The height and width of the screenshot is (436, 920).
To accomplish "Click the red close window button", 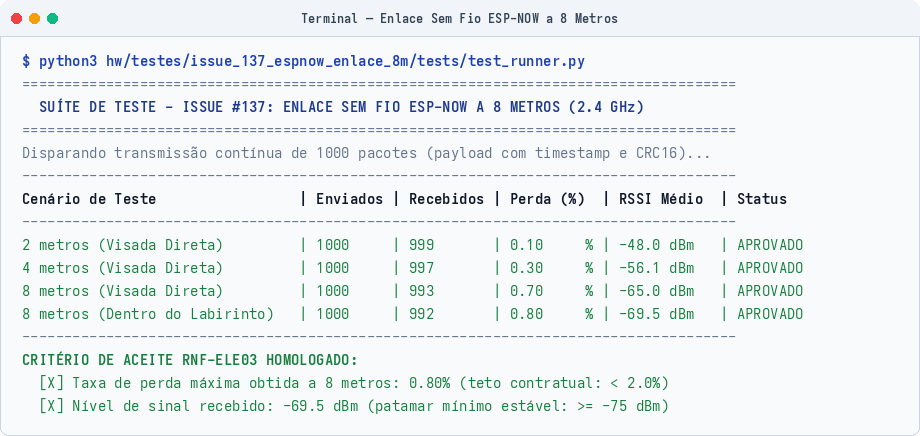I will click(16, 18).
